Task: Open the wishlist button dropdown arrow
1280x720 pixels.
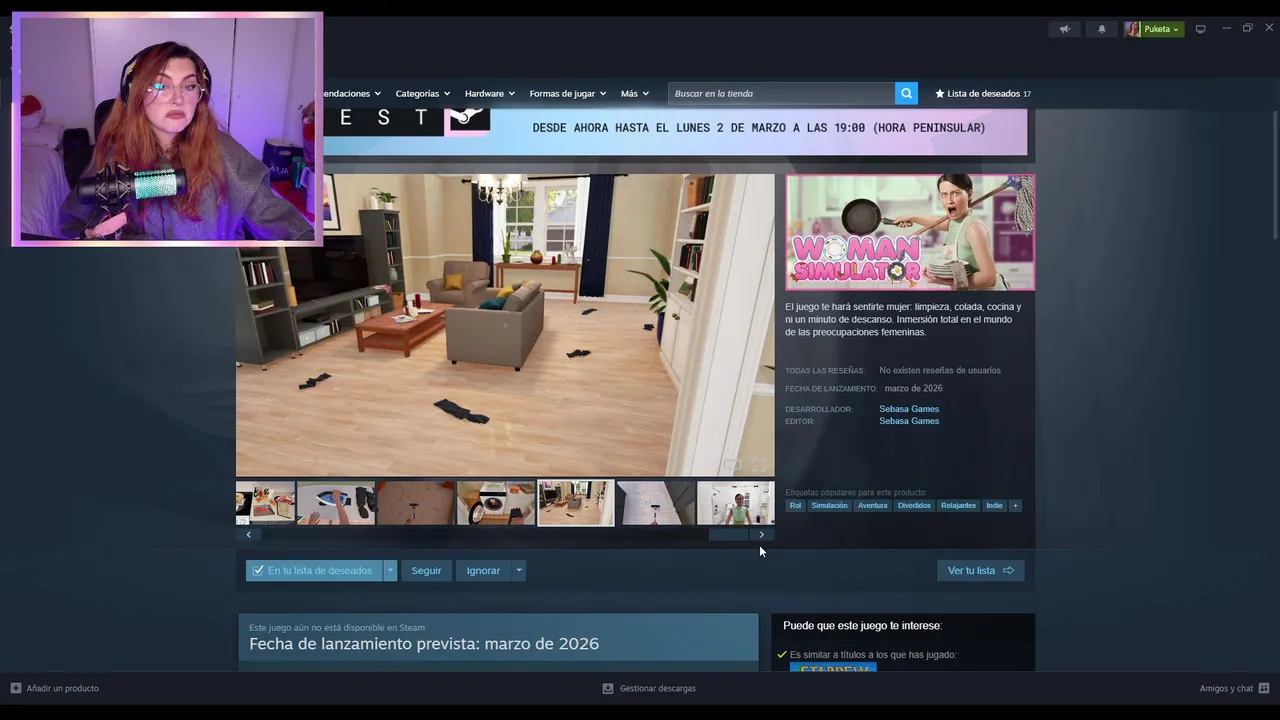Action: point(390,570)
